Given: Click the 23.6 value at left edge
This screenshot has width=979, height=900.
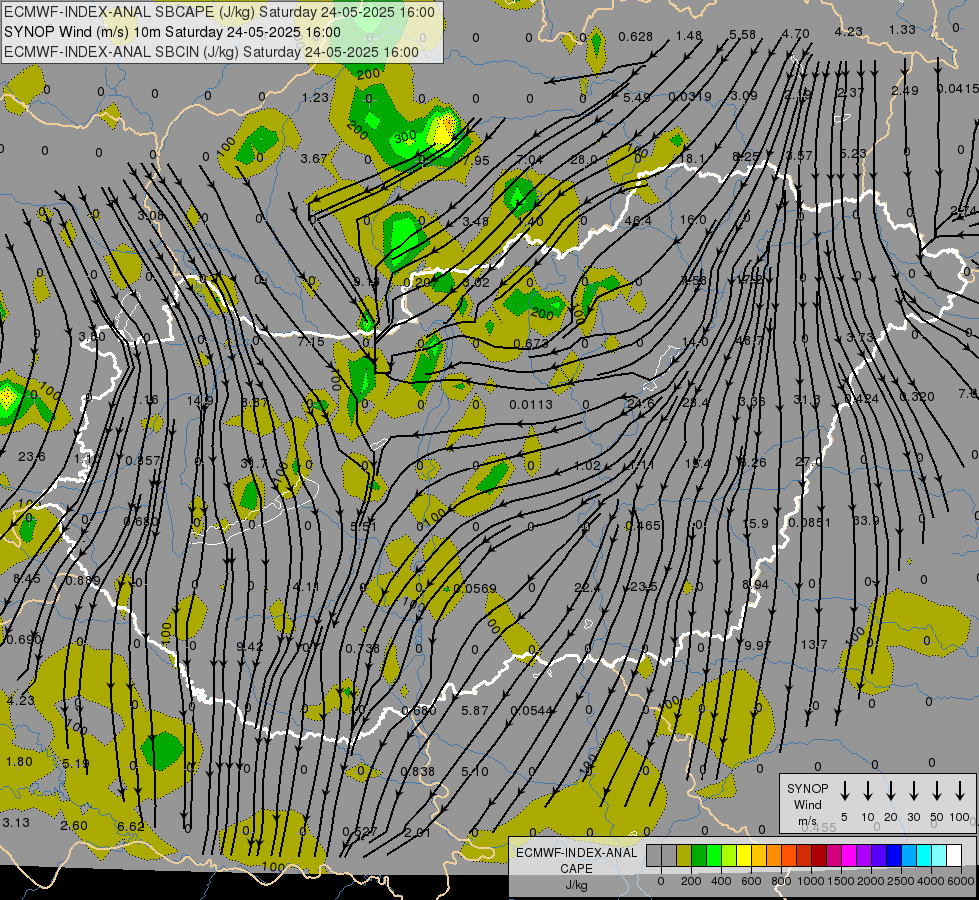Looking at the screenshot, I should point(31,457).
